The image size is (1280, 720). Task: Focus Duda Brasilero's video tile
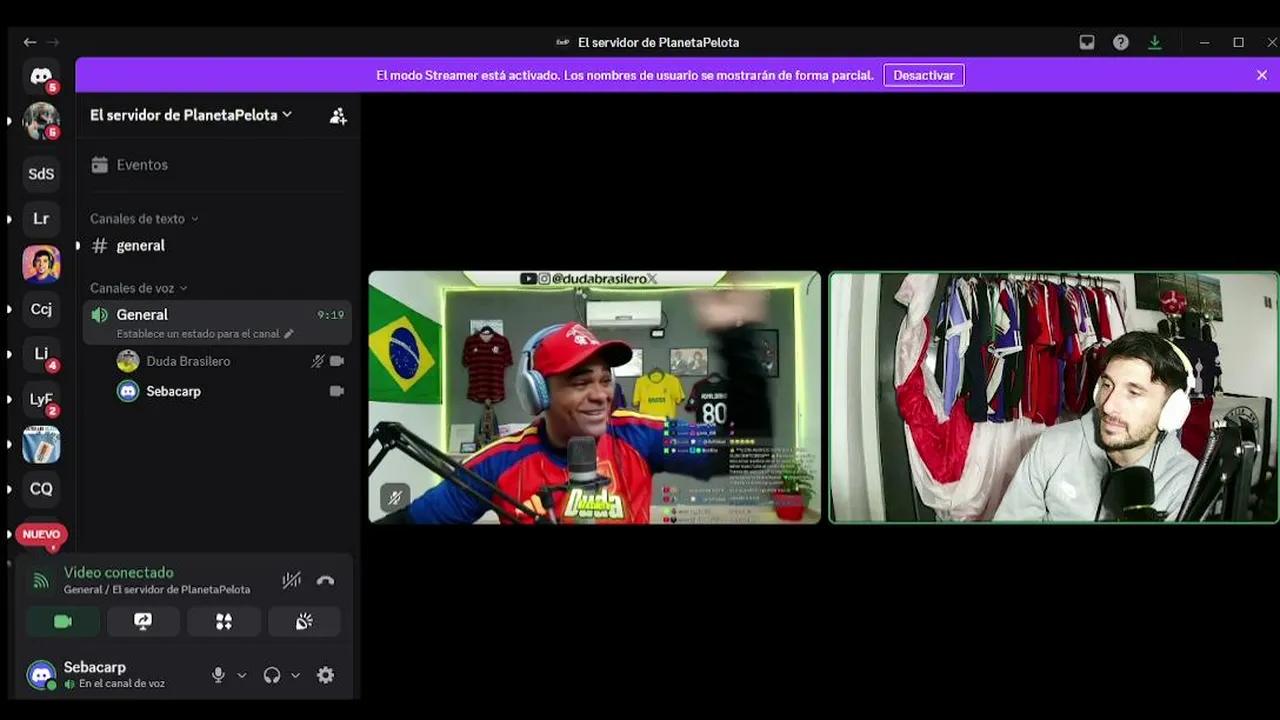(x=594, y=397)
